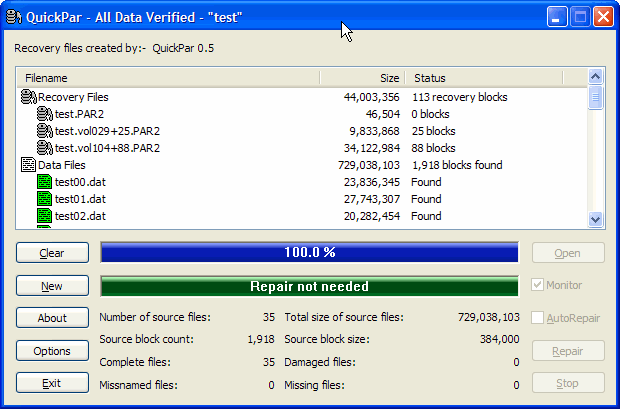The height and width of the screenshot is (409, 620).
Task: Open the About dialog
Action: coord(52,318)
